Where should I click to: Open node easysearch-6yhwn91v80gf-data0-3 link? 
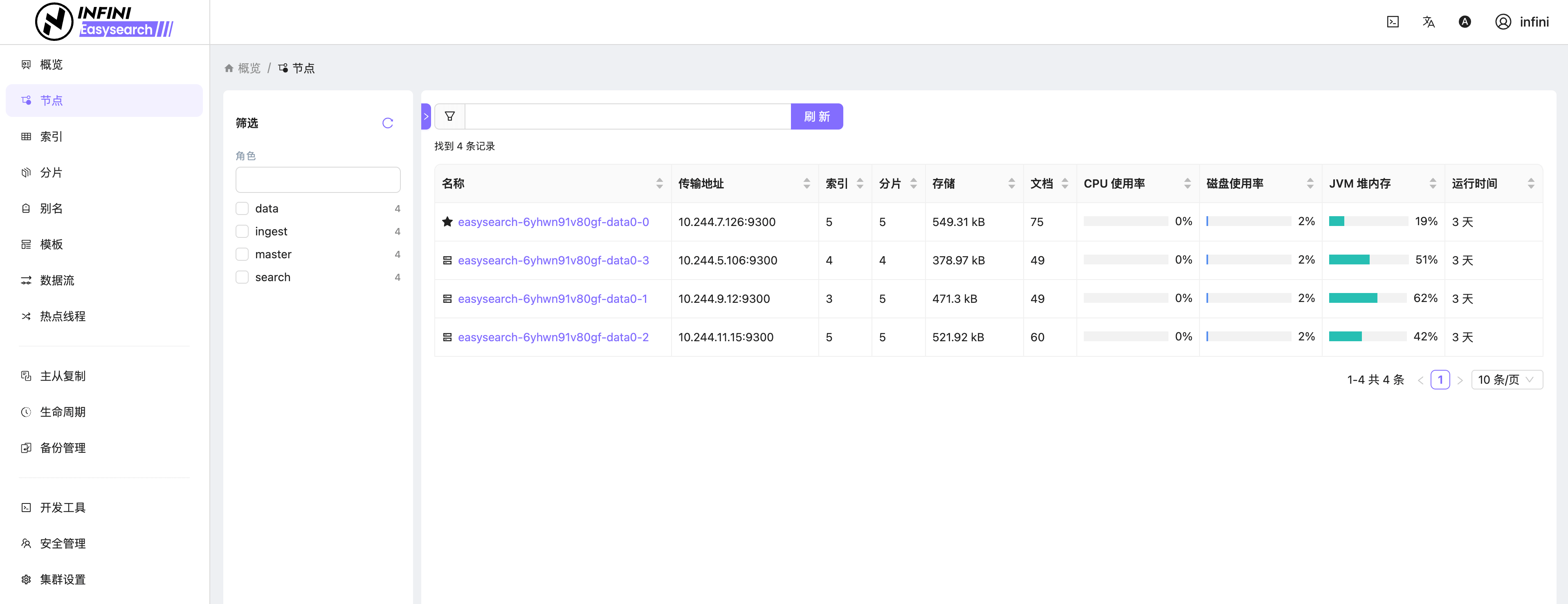point(553,260)
